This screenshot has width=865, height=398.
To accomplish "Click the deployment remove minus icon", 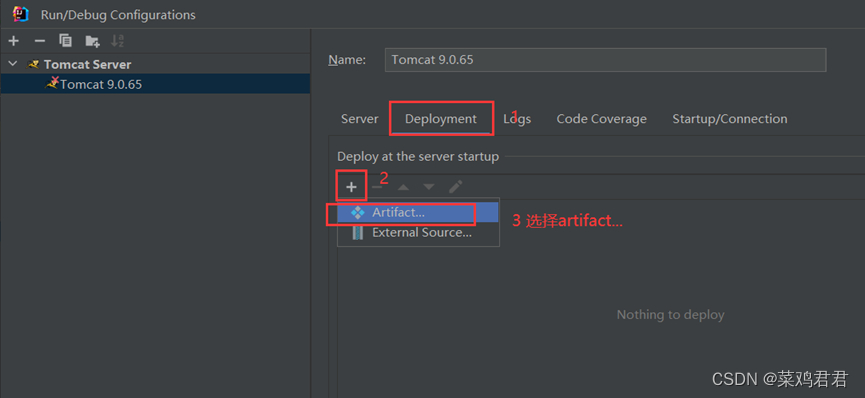I will click(377, 187).
